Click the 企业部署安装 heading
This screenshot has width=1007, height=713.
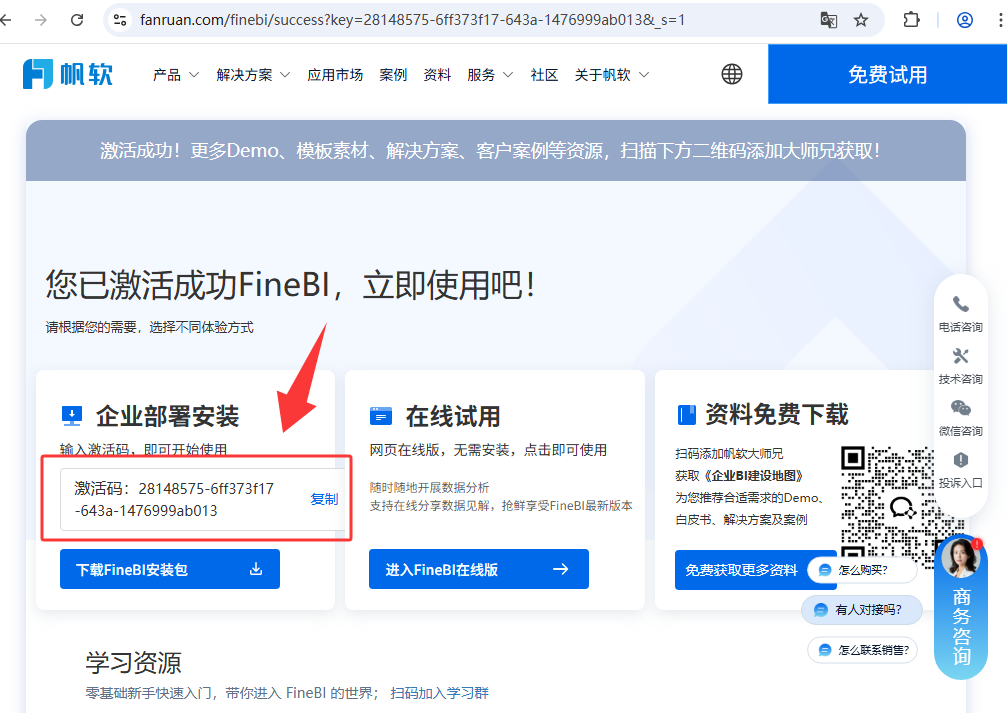[168, 416]
